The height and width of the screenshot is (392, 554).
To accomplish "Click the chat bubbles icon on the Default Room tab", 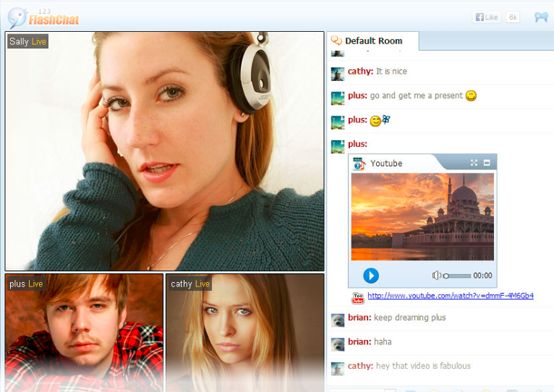I will pyautogui.click(x=336, y=41).
